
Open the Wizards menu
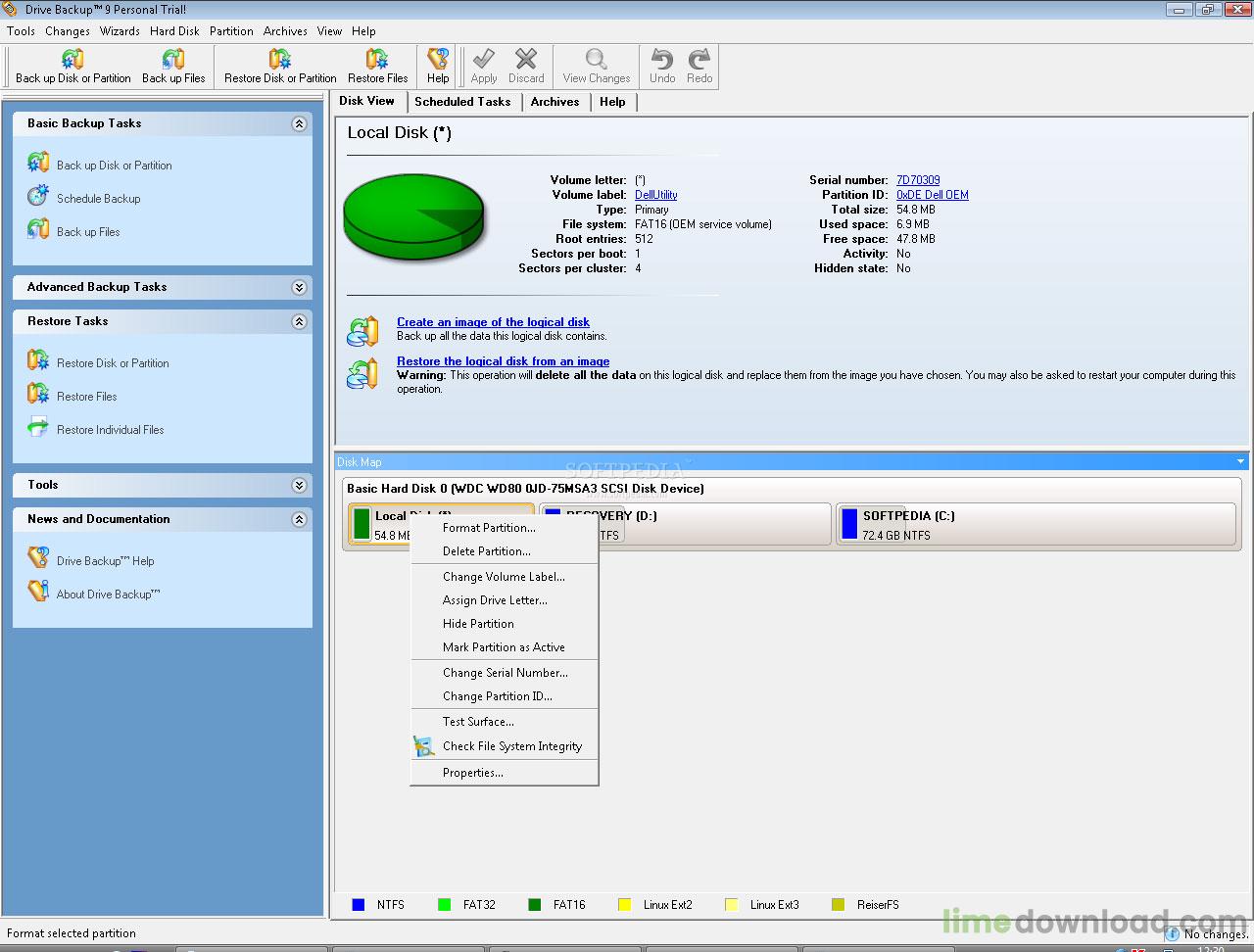point(120,31)
